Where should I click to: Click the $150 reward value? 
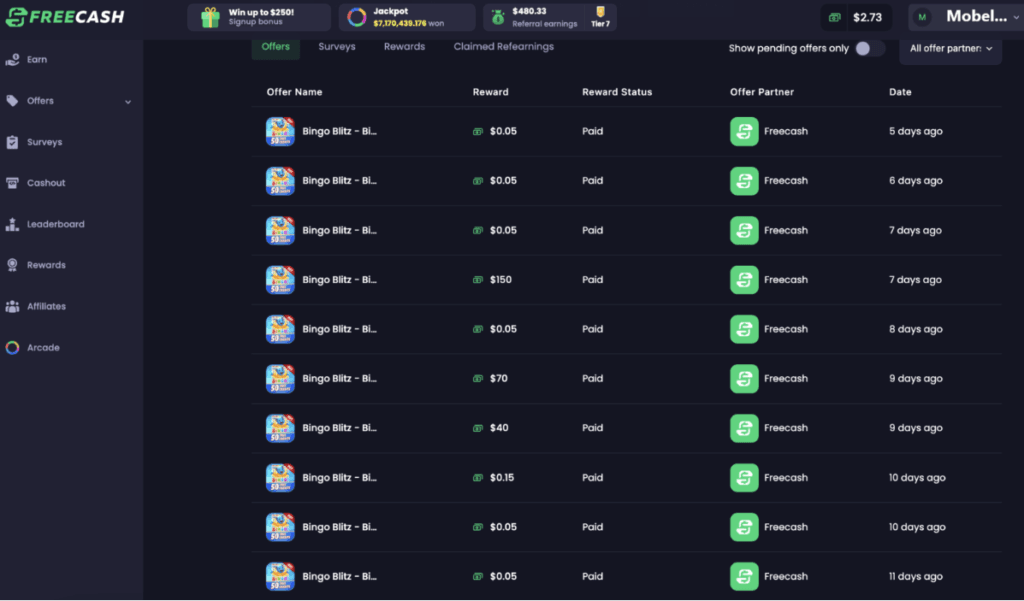501,280
